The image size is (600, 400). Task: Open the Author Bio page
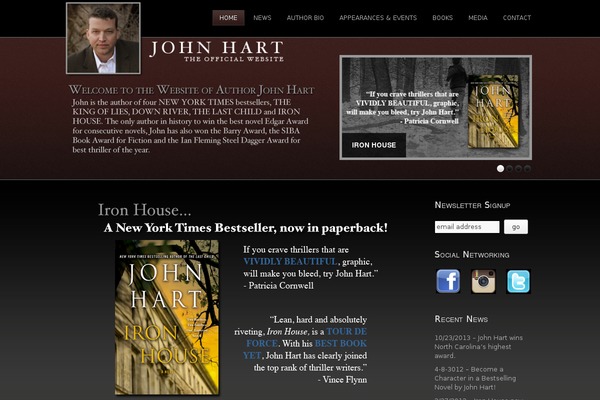click(x=305, y=18)
